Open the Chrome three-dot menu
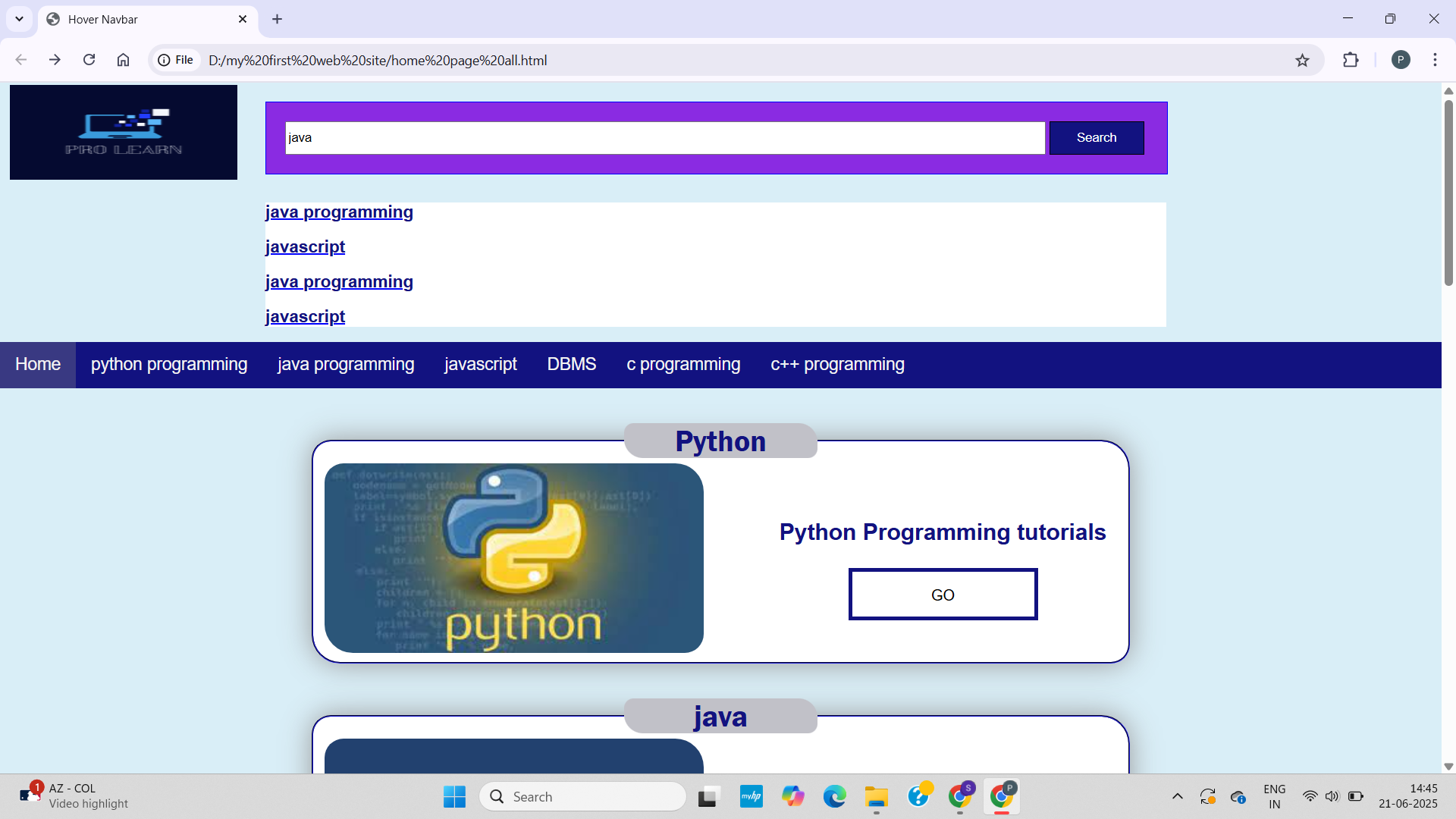The image size is (1456, 819). [x=1435, y=60]
